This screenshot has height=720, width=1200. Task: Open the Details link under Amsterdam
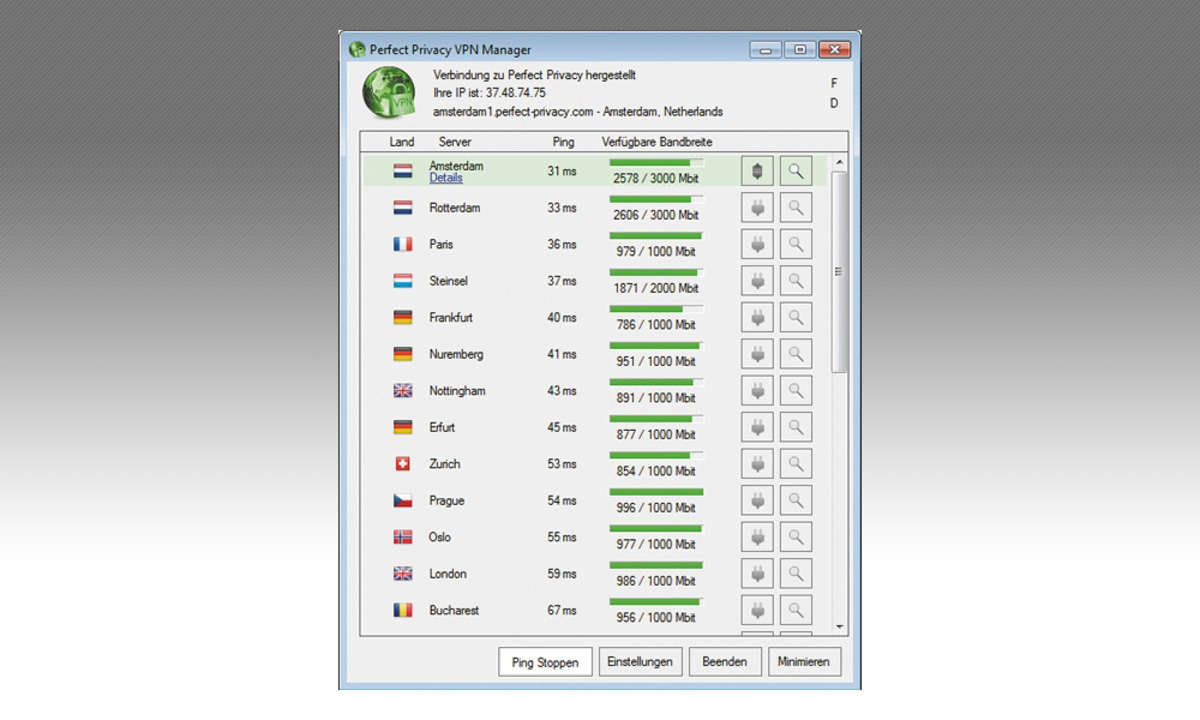446,178
